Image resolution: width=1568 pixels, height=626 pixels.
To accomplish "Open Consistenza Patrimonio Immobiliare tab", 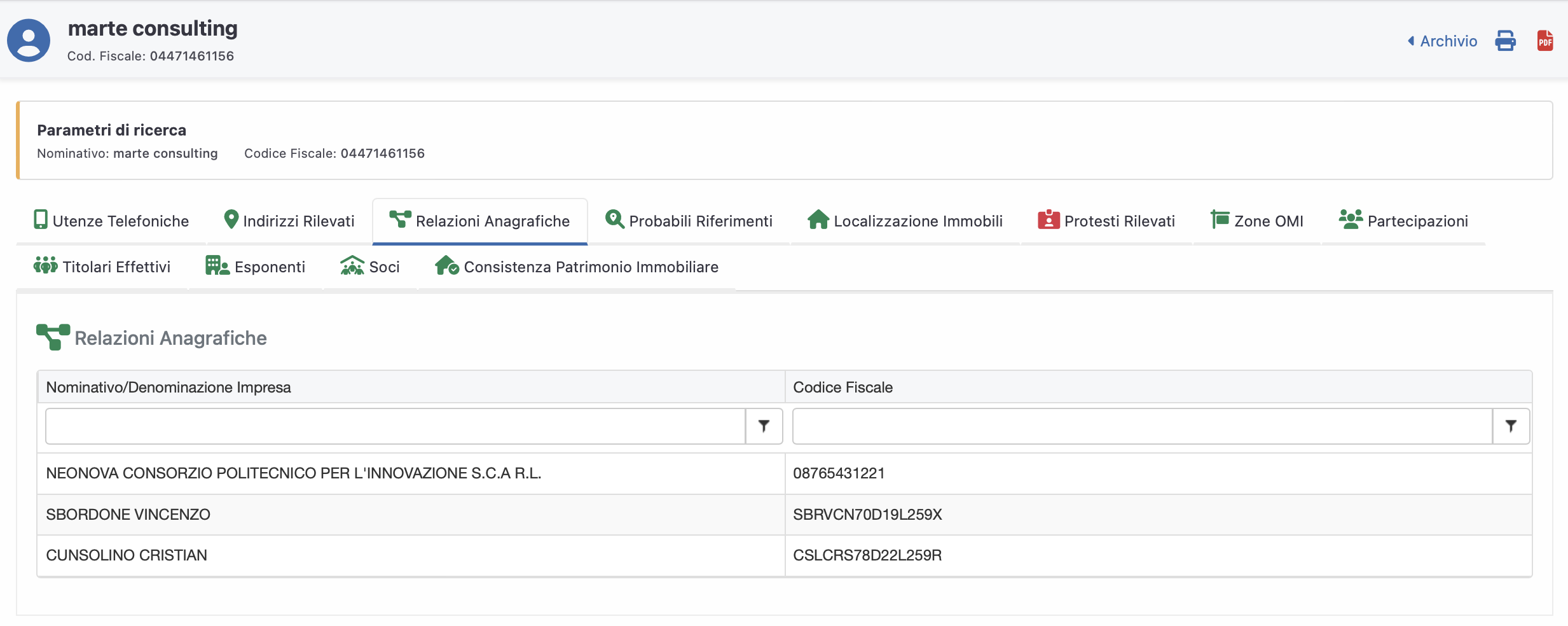I will [577, 267].
